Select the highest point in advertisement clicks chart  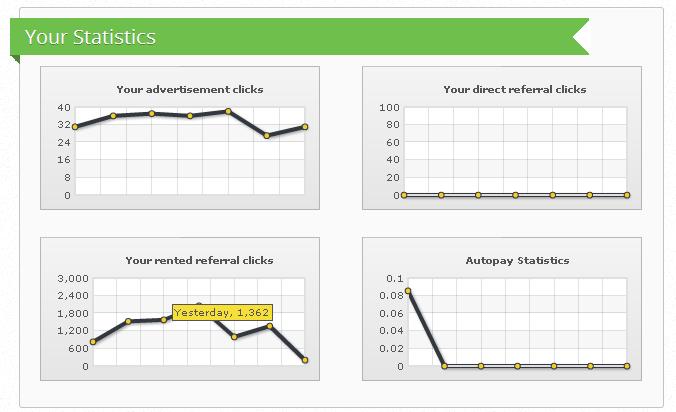tap(229, 111)
